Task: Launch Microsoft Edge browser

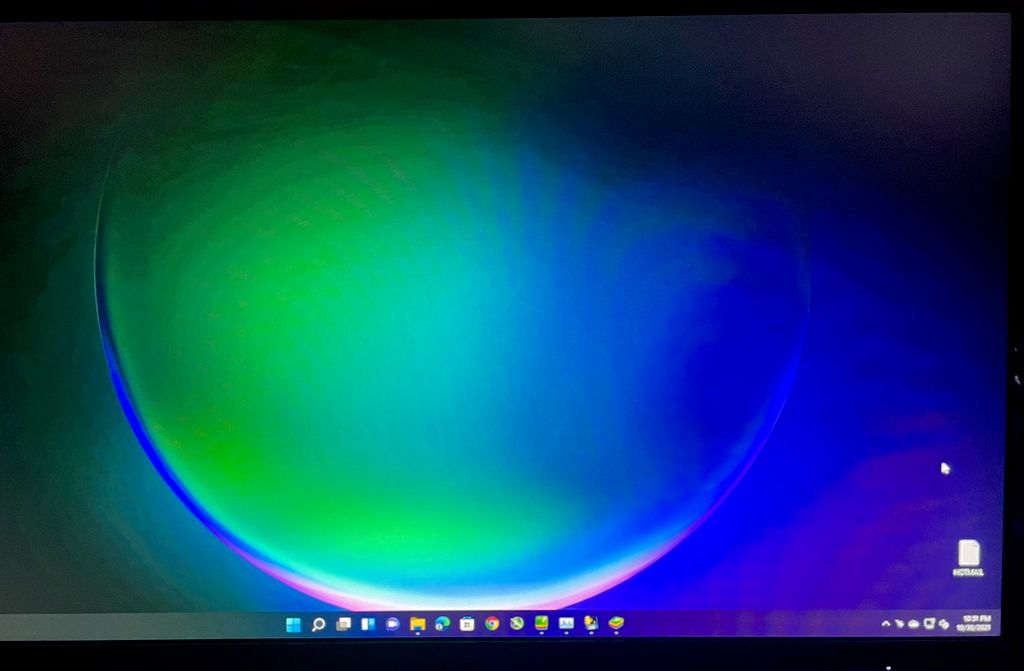Action: 442,625
